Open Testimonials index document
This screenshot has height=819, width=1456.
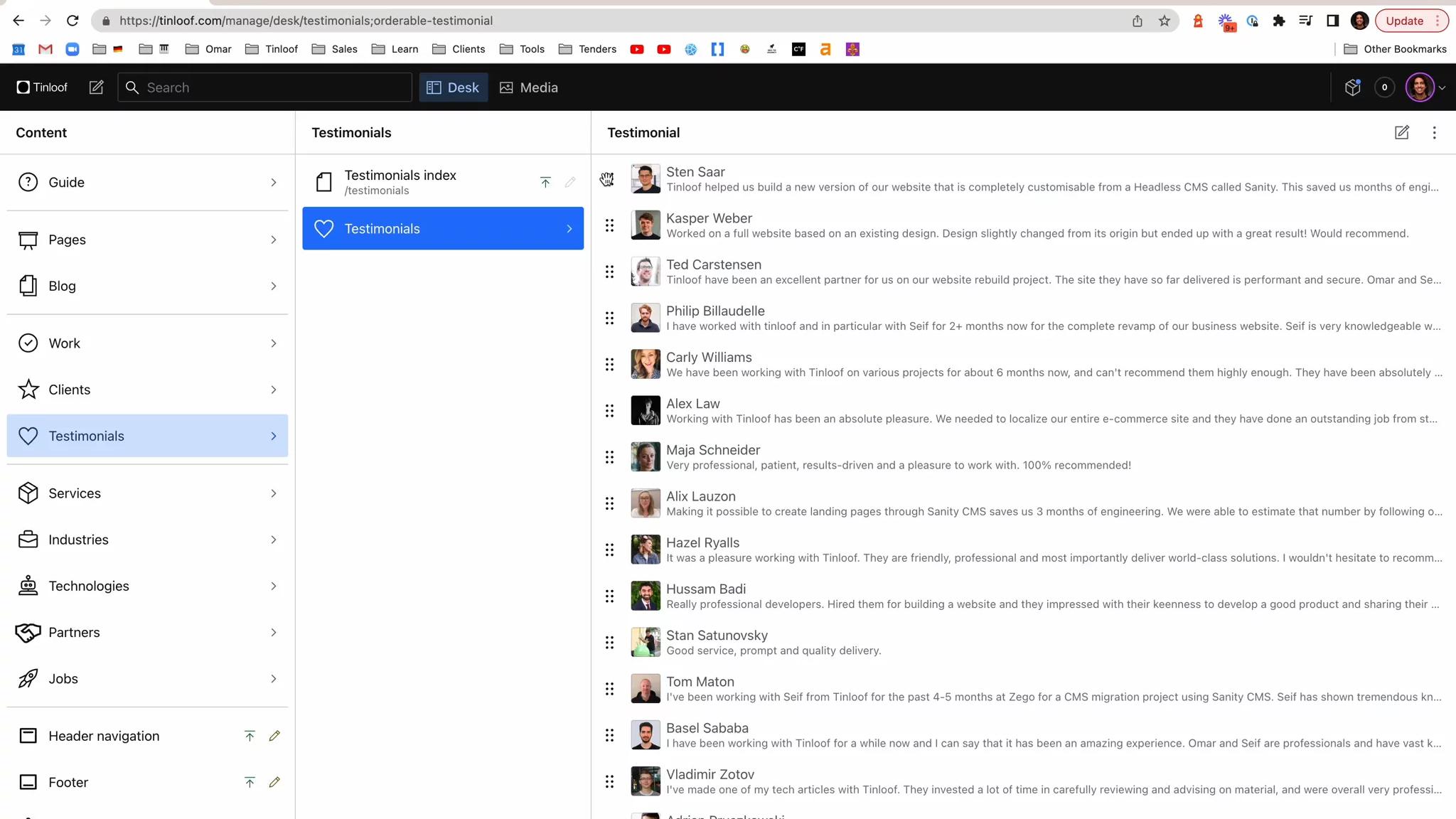[x=443, y=183]
